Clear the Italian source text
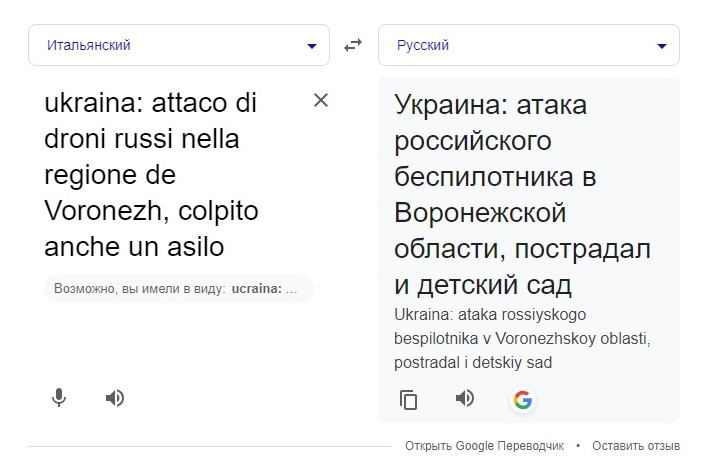 point(321,100)
